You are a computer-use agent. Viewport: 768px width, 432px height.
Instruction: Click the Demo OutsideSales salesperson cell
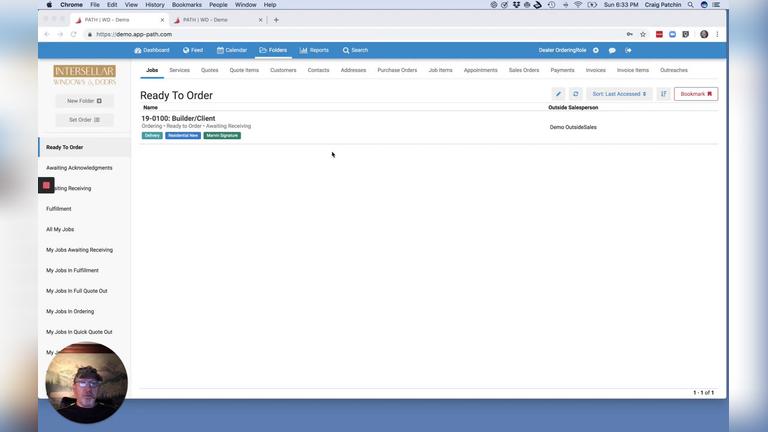coord(573,127)
